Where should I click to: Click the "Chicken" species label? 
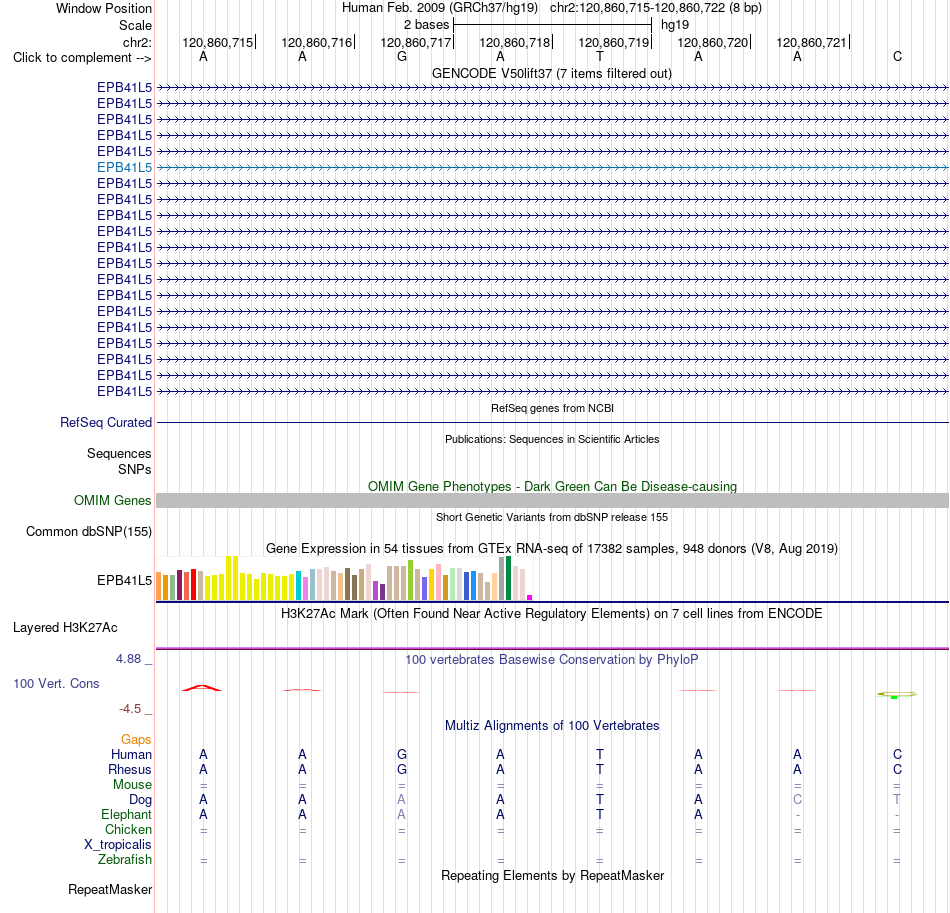click(128, 829)
